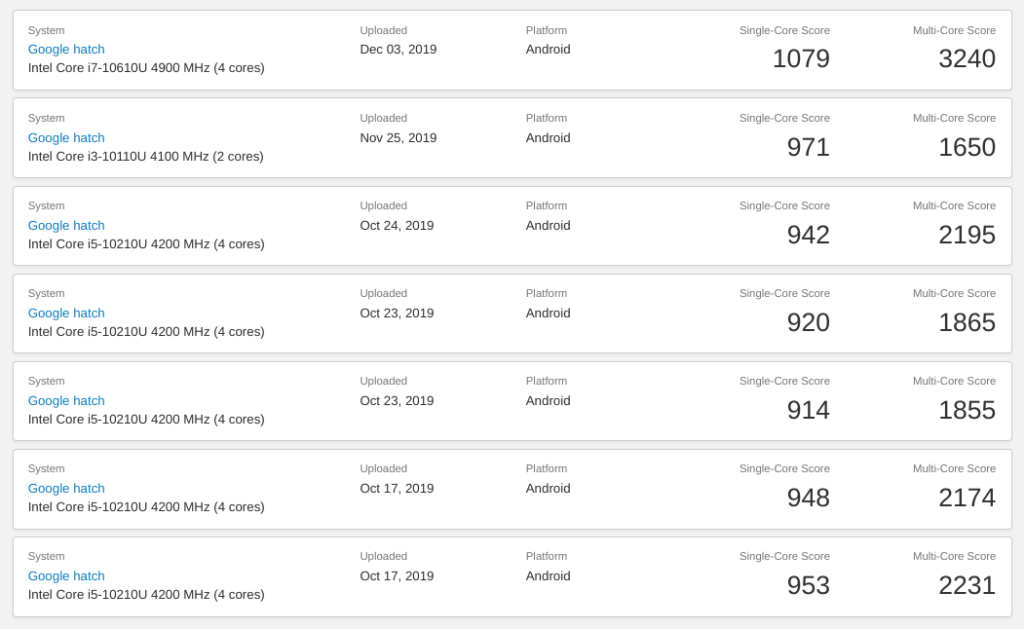This screenshot has width=1024, height=629.
Task: Click the 1865 multi-core score
Action: (967, 323)
